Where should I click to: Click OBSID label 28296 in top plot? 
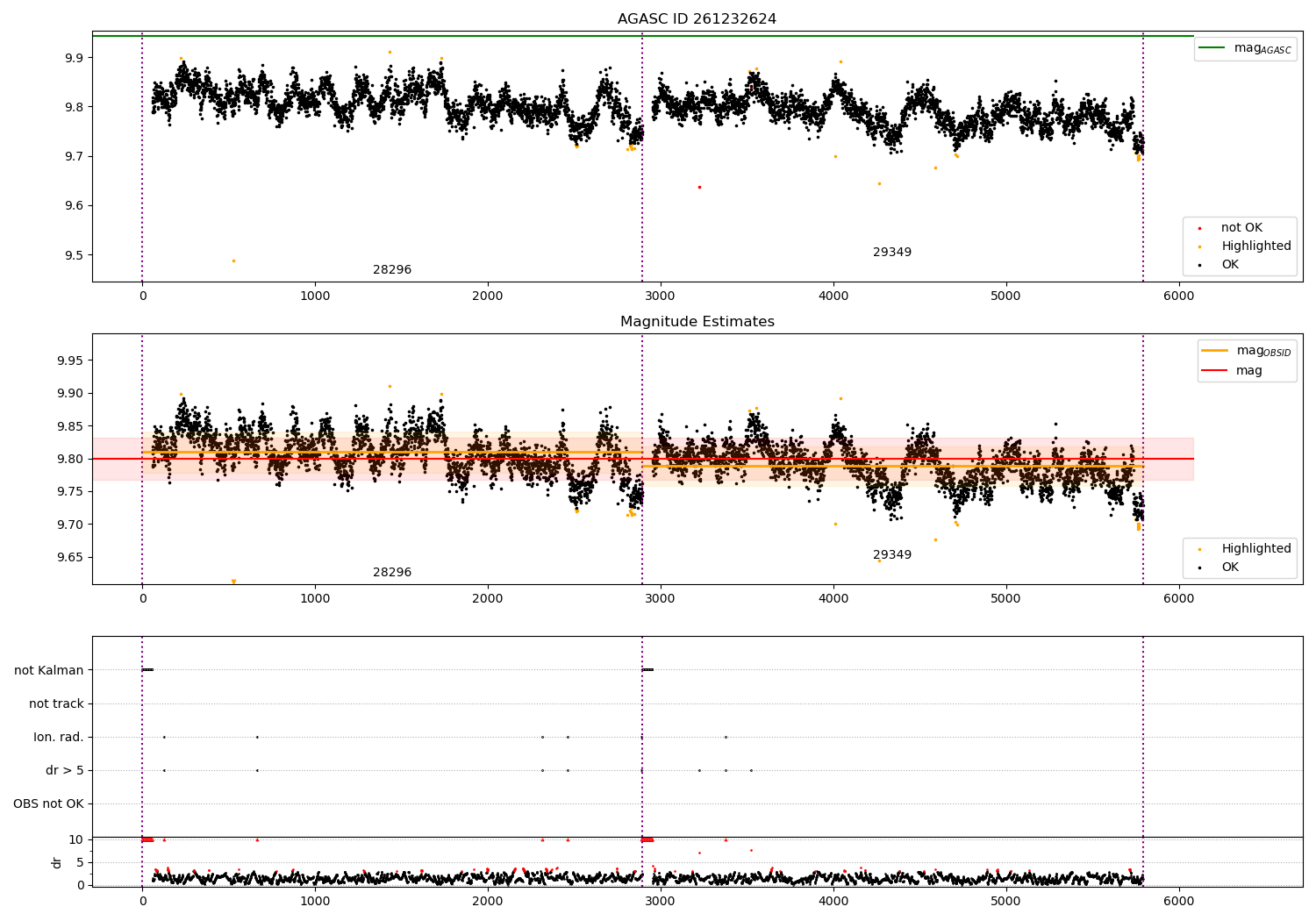392,270
